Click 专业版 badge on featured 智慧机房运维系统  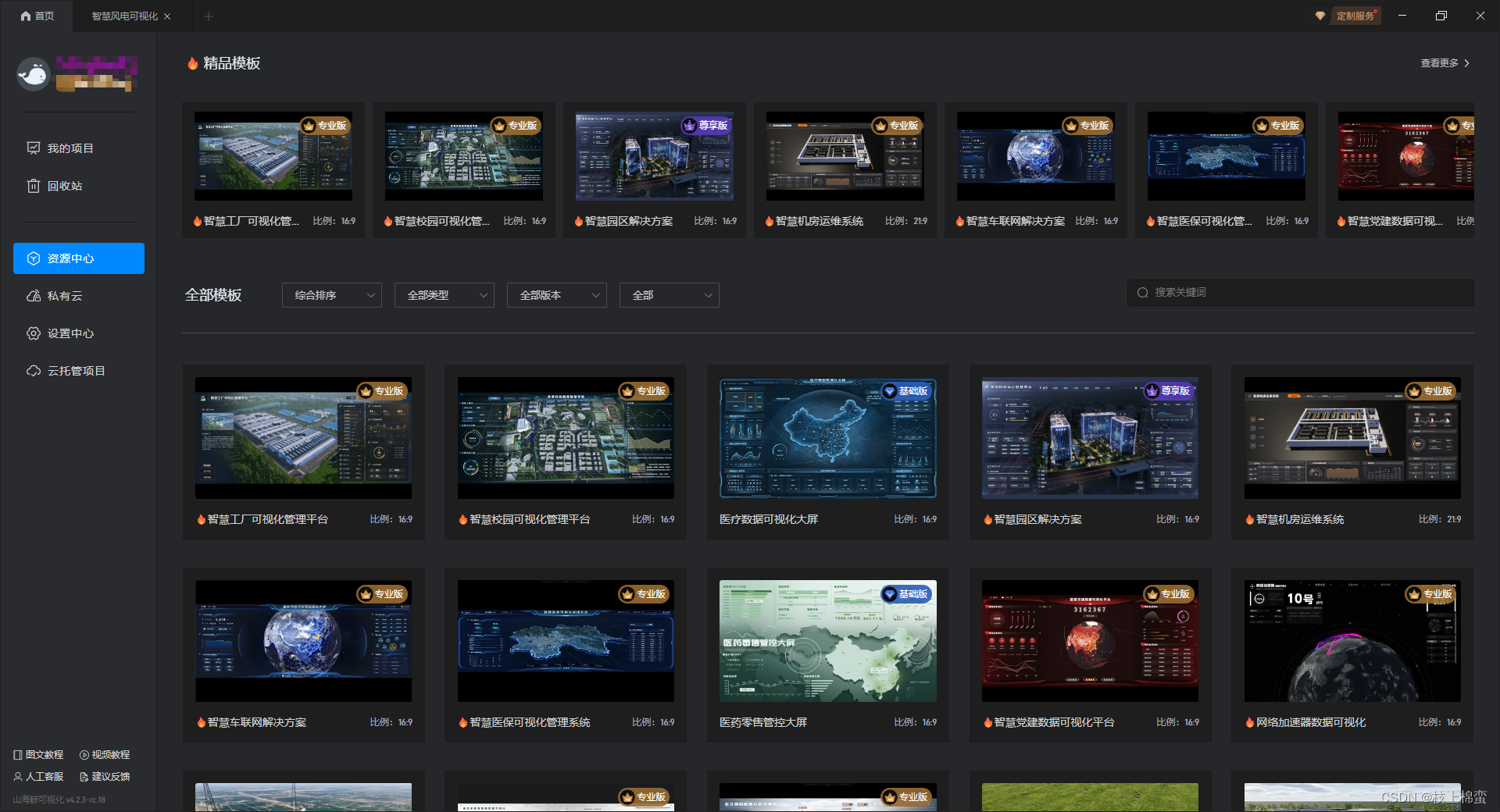click(x=896, y=126)
